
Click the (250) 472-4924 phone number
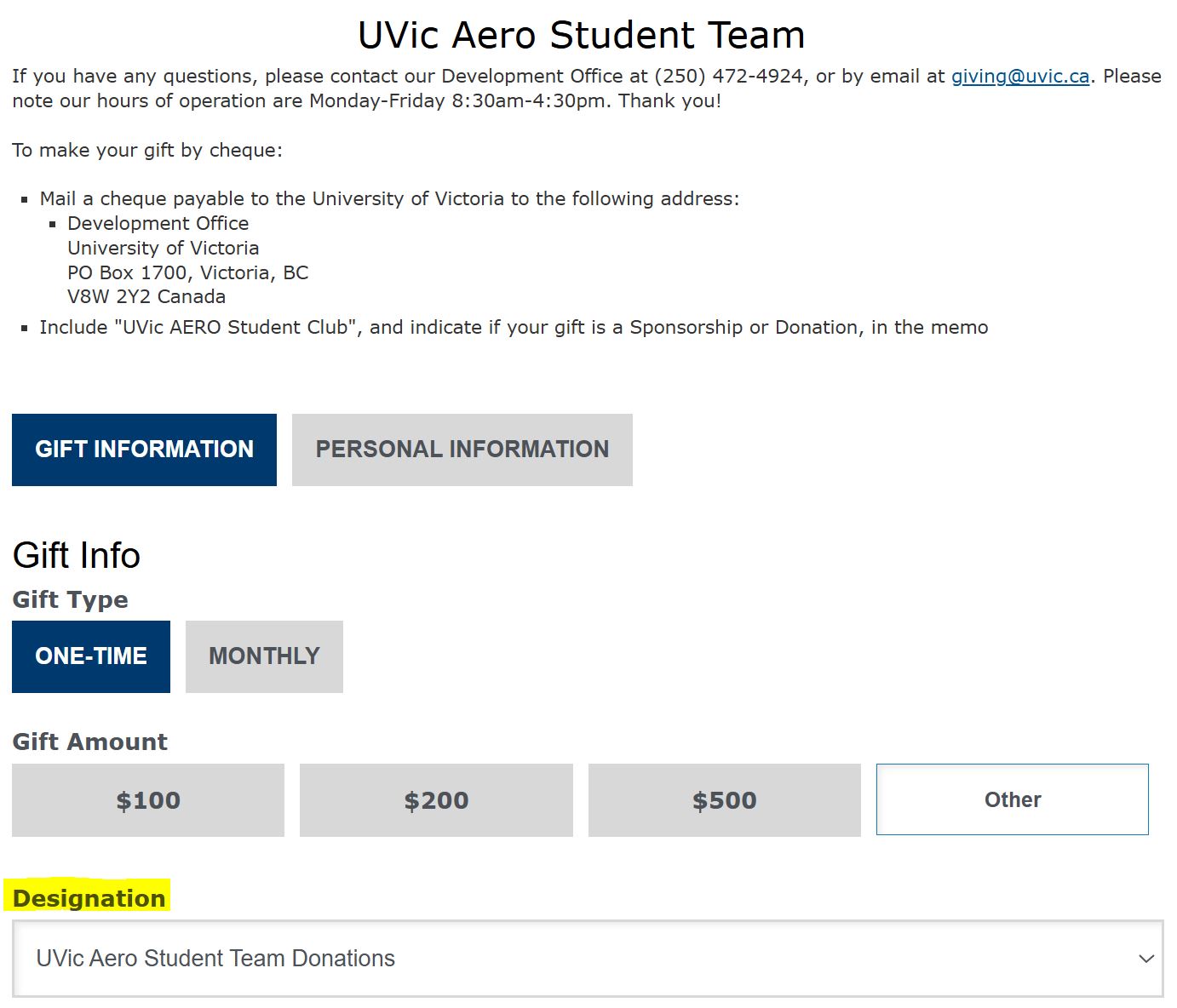coord(728,77)
